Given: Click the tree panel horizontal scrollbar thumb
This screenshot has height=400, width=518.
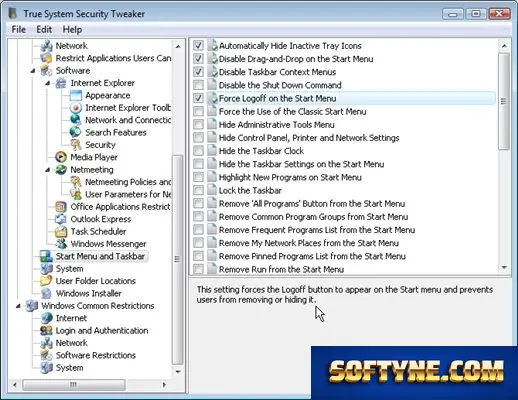Looking at the screenshot, I should (x=74, y=385).
